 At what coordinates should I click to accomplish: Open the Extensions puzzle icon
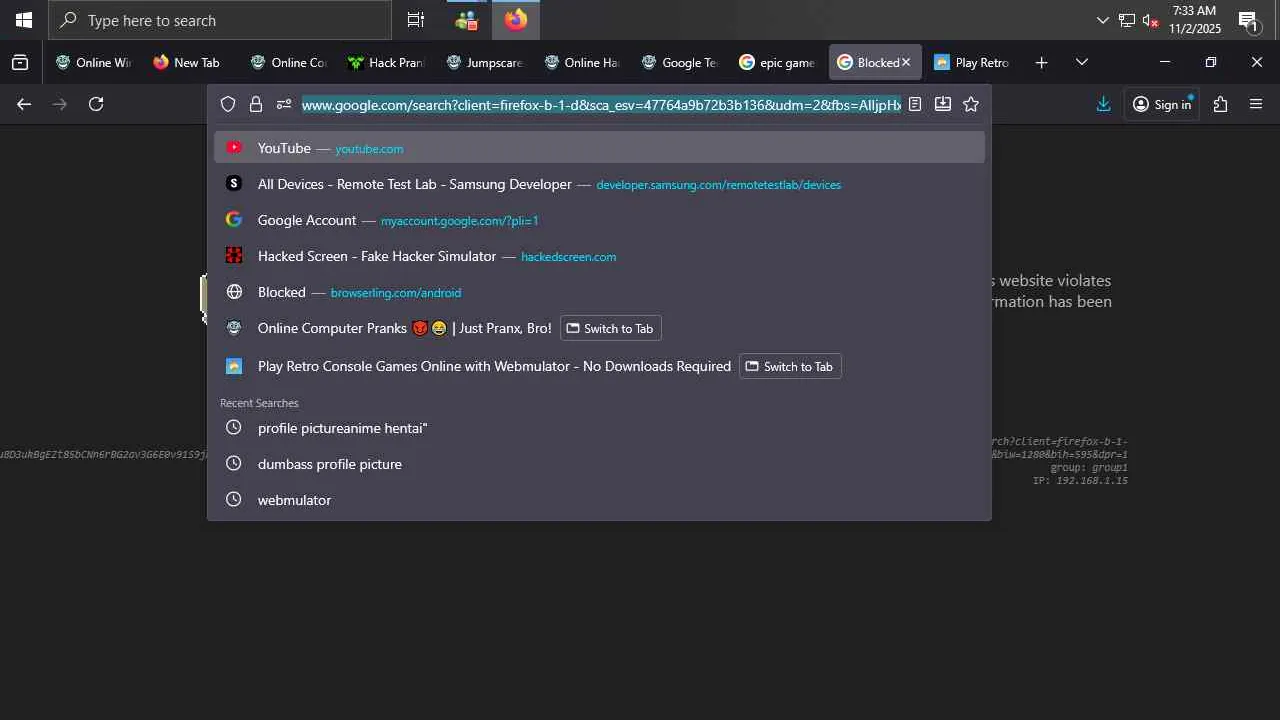tap(1220, 104)
